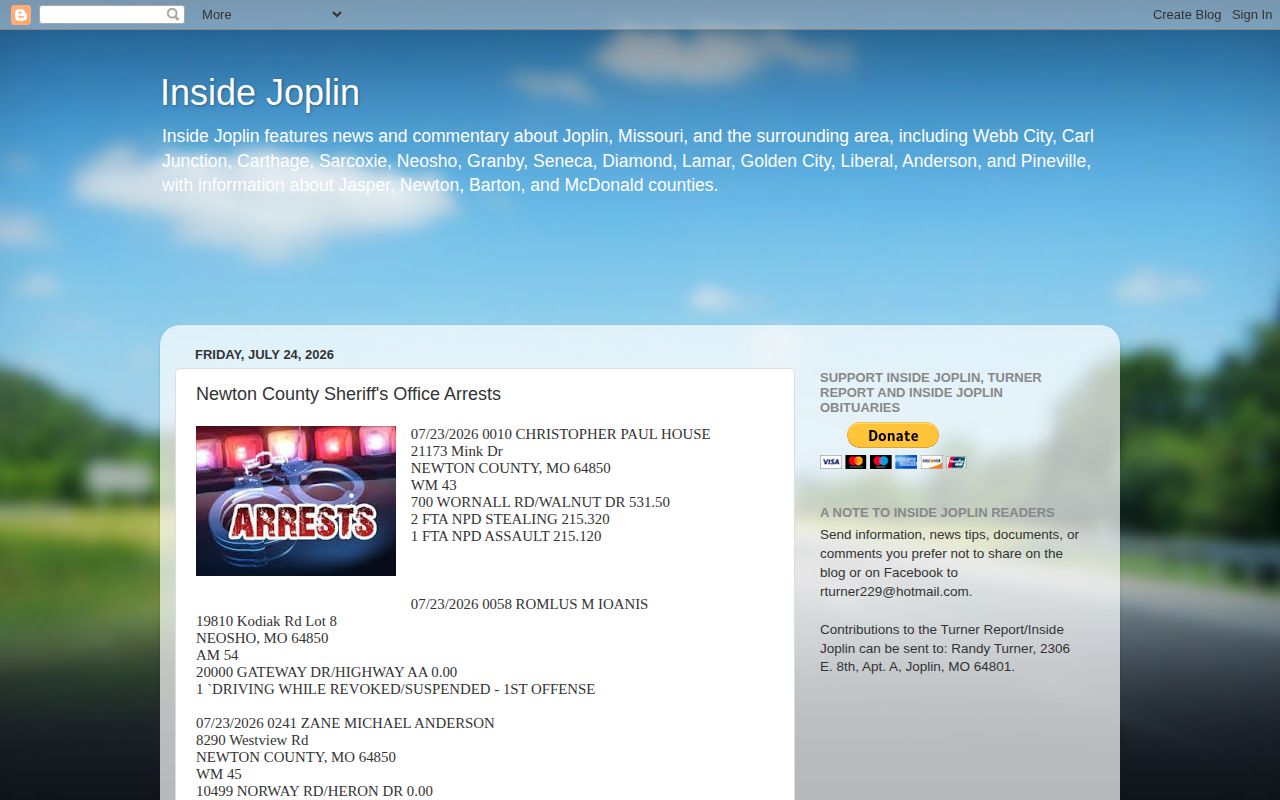
Task: Click the address line "21173 Mink Dr"
Action: click(x=457, y=451)
